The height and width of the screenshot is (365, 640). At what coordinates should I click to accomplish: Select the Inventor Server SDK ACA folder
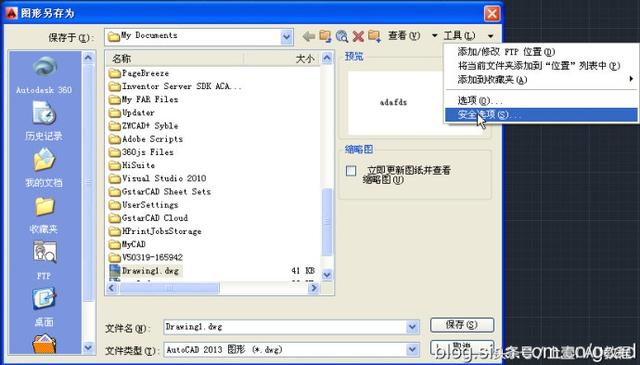pos(175,87)
